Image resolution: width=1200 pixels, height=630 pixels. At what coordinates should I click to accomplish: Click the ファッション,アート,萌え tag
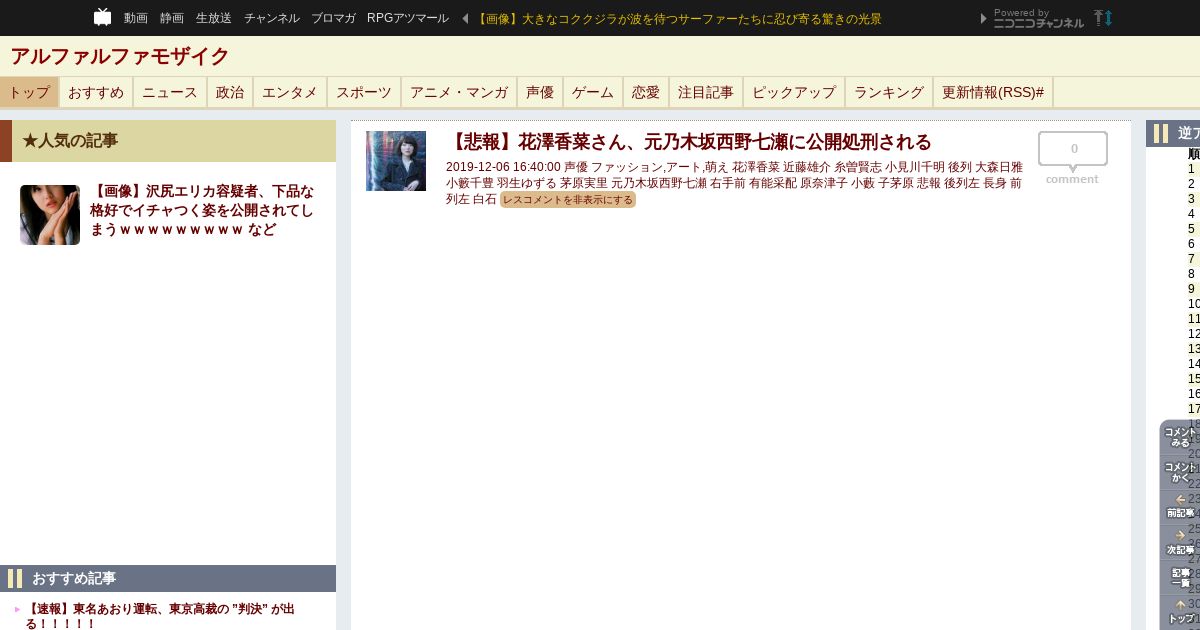(660, 167)
